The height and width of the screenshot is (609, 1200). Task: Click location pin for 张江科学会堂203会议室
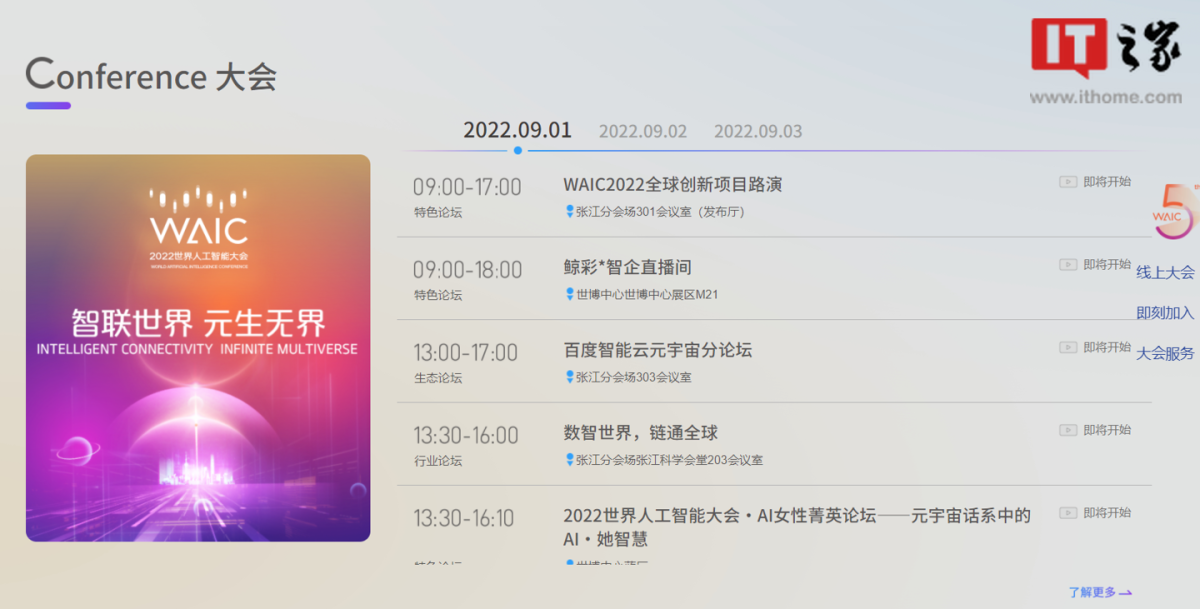(x=570, y=460)
